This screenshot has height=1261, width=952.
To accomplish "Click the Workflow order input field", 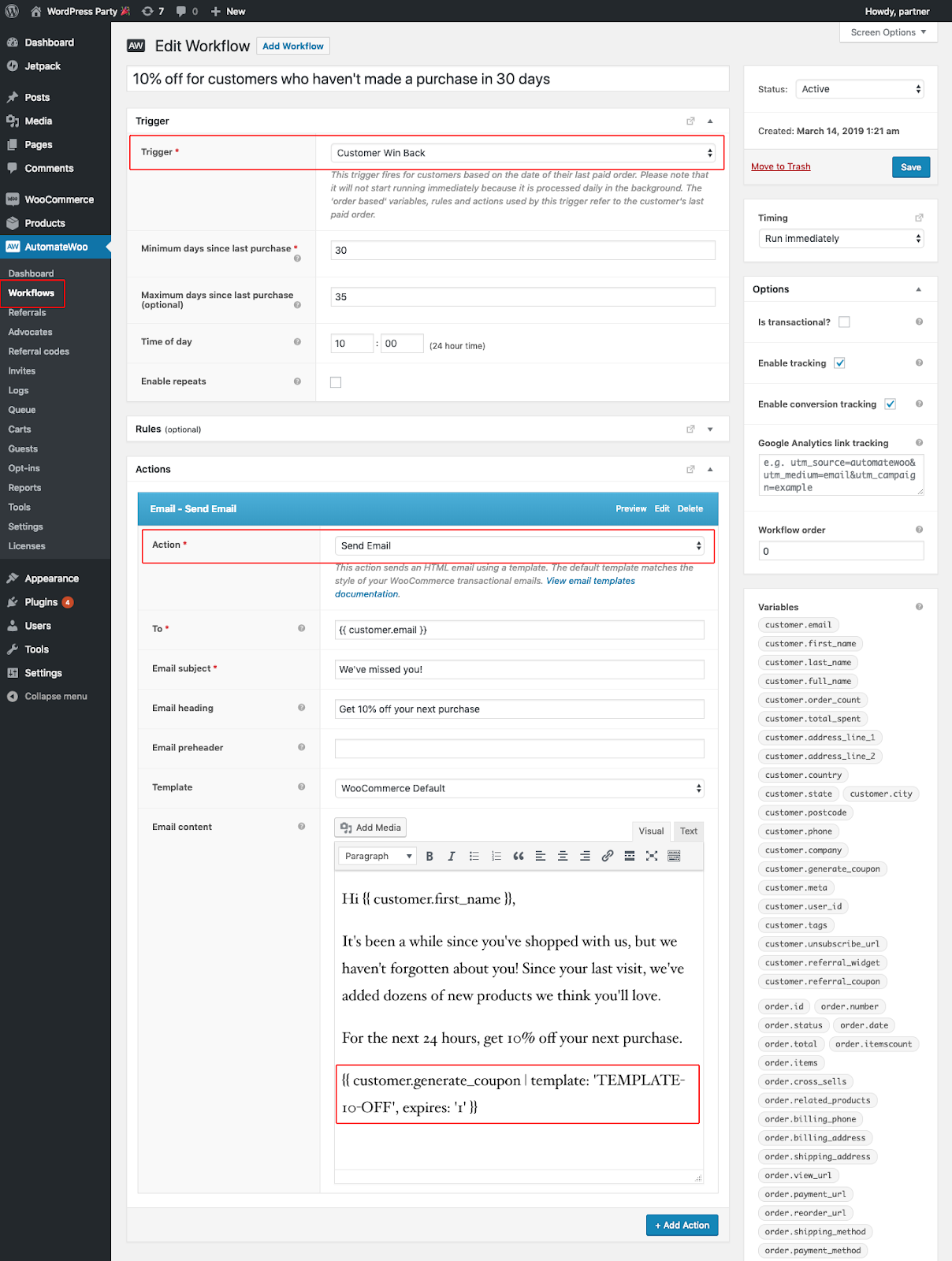I will coord(841,551).
